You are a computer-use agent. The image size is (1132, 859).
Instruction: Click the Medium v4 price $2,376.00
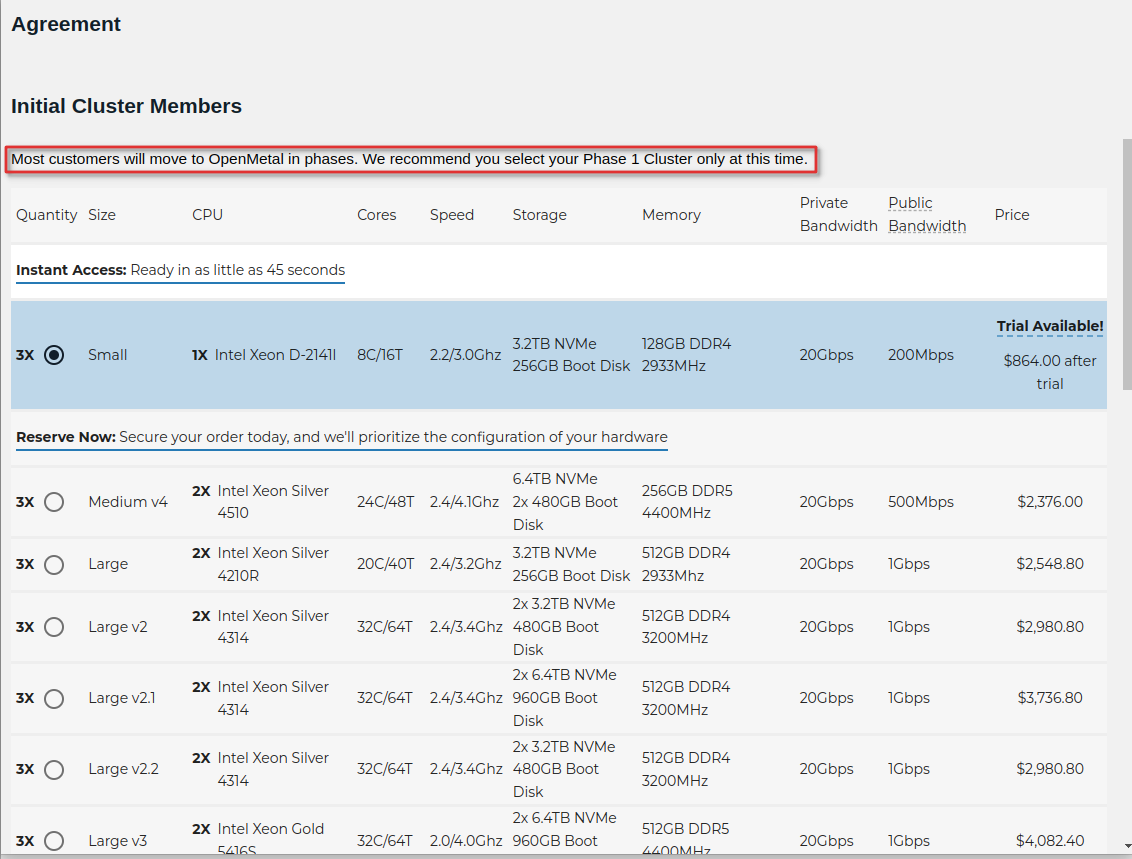coord(1049,502)
